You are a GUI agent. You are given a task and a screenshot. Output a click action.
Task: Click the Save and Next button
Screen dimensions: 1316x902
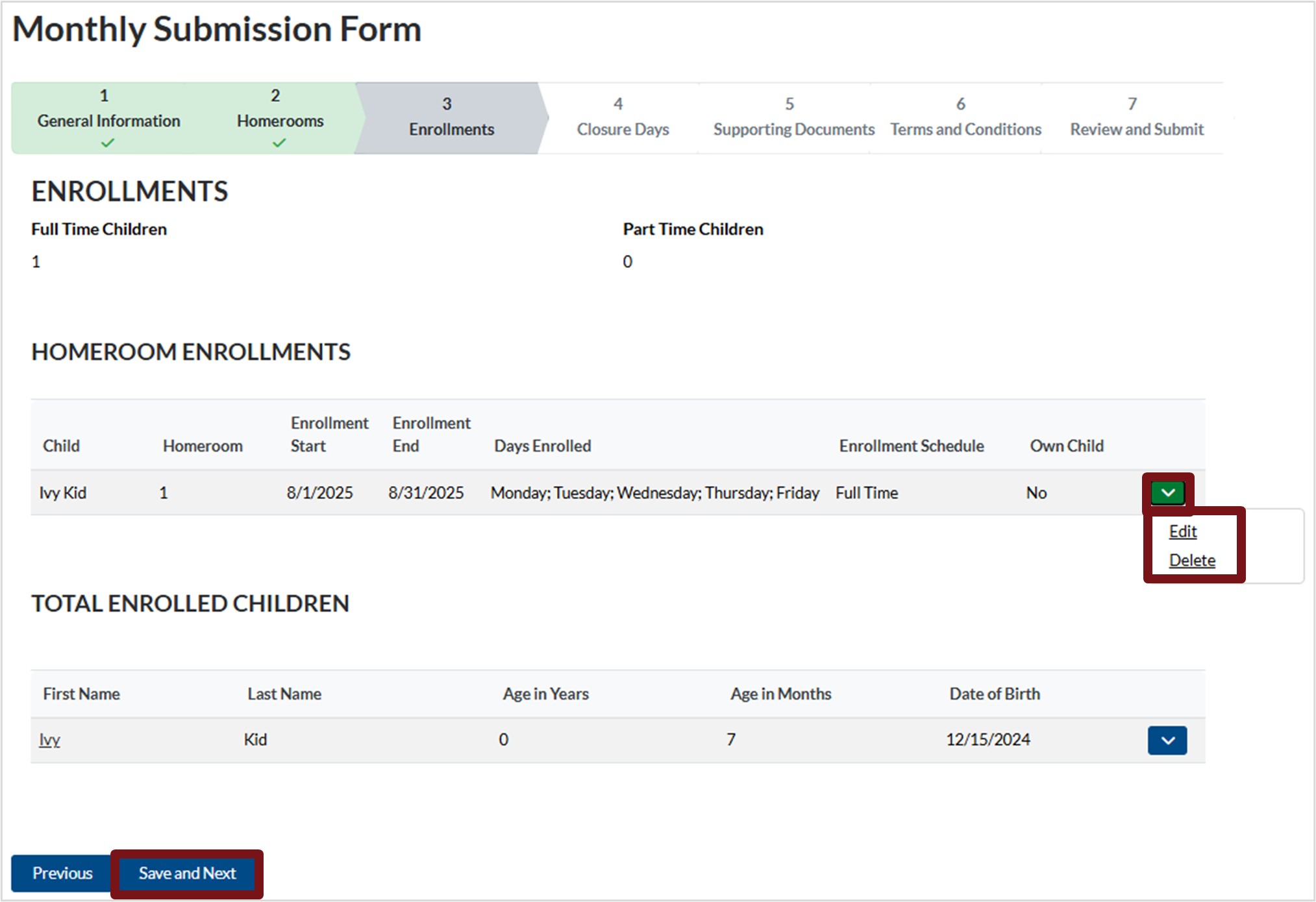point(187,873)
